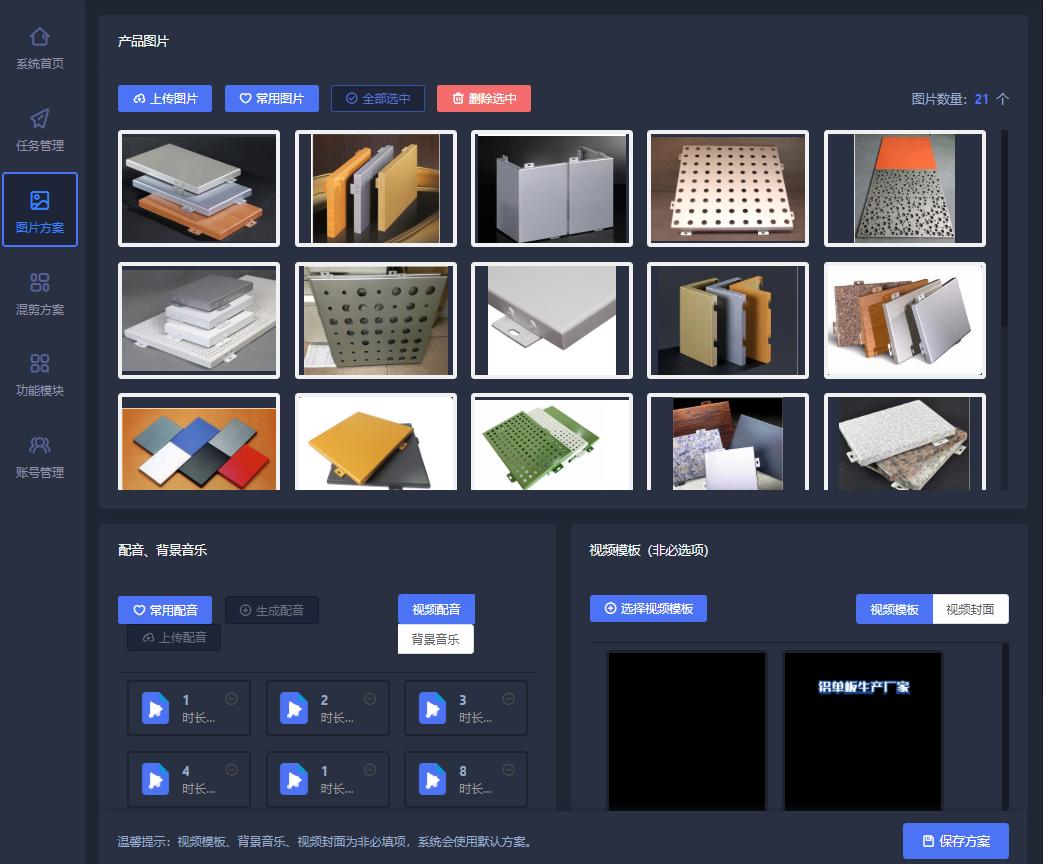Open 任务管理 paper plane icon
Viewport: 1043px width, 864px height.
click(x=40, y=119)
